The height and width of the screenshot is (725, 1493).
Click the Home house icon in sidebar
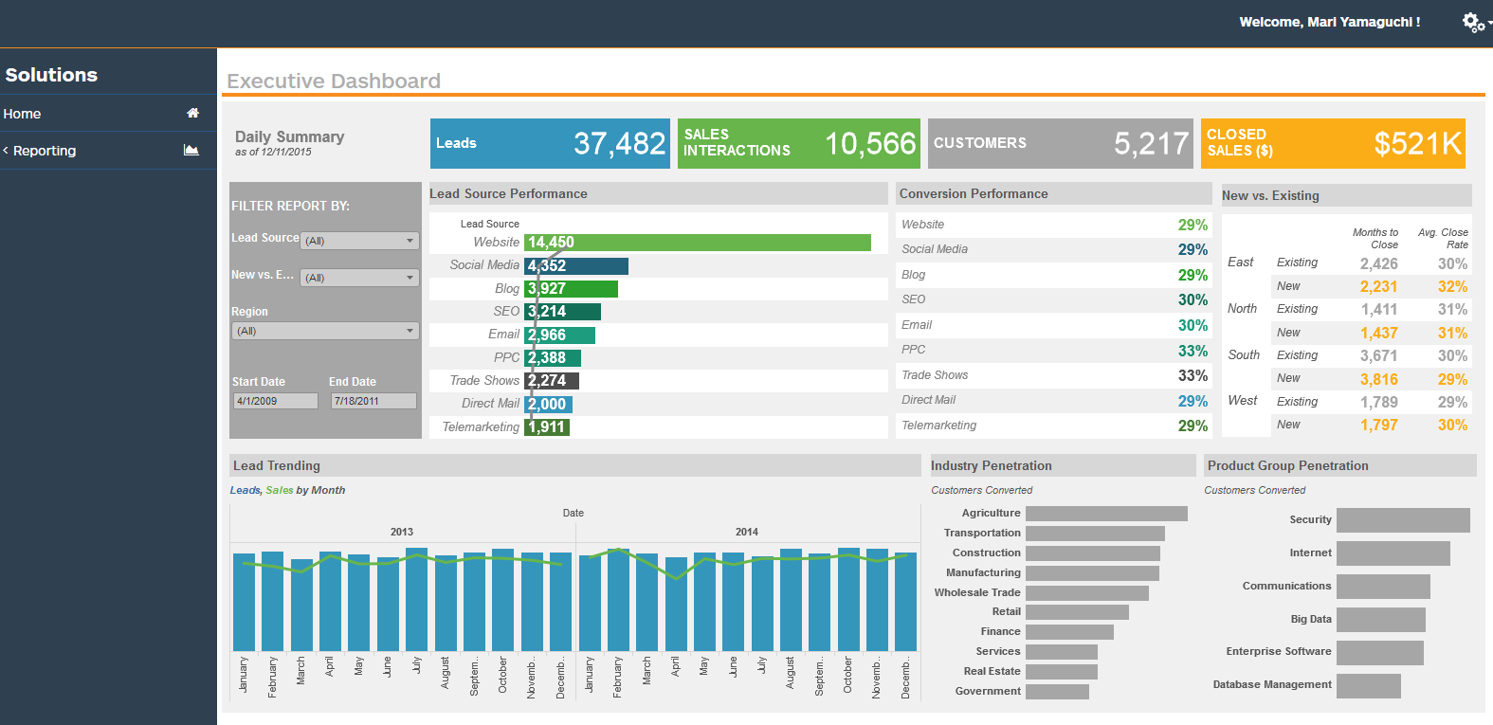point(193,114)
